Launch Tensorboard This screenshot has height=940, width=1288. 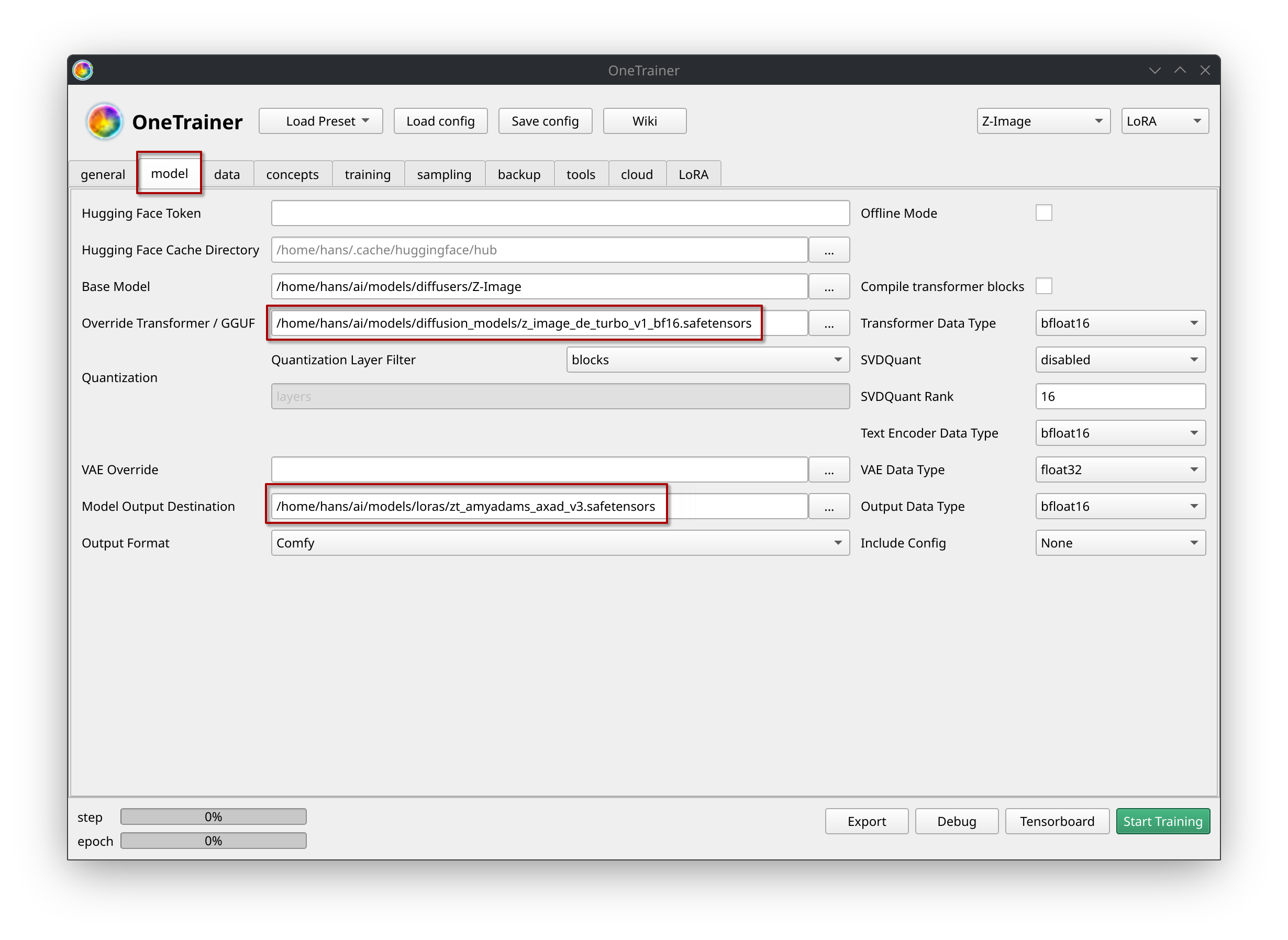pos(1058,821)
